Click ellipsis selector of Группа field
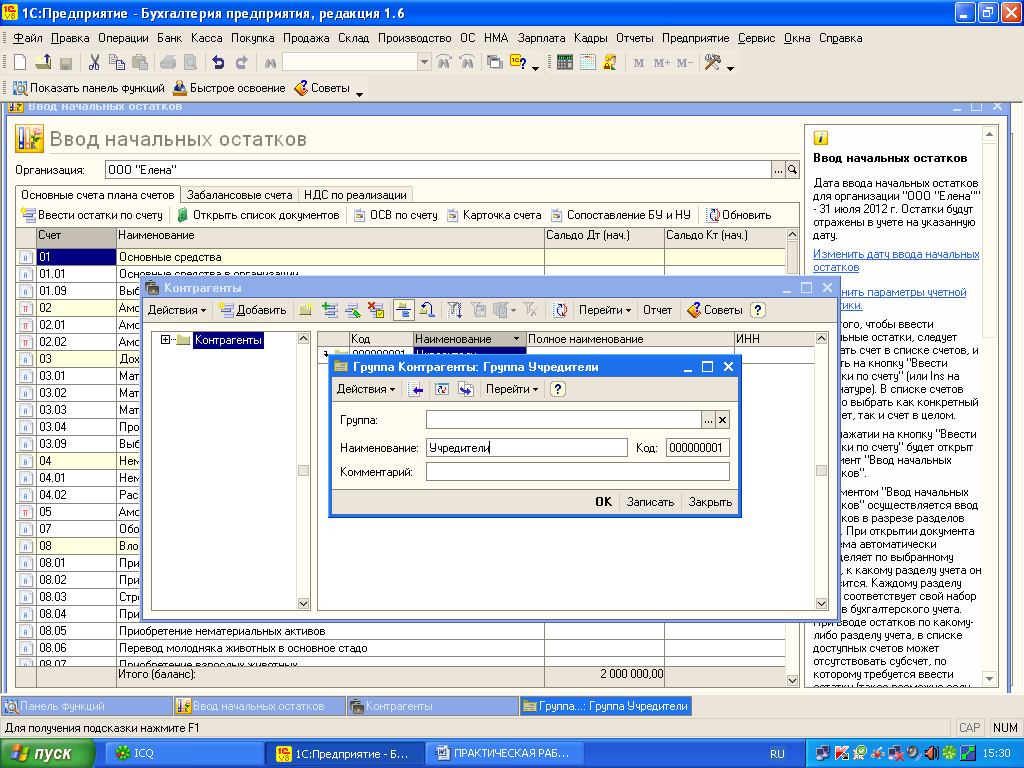1024x768 pixels. click(x=708, y=420)
